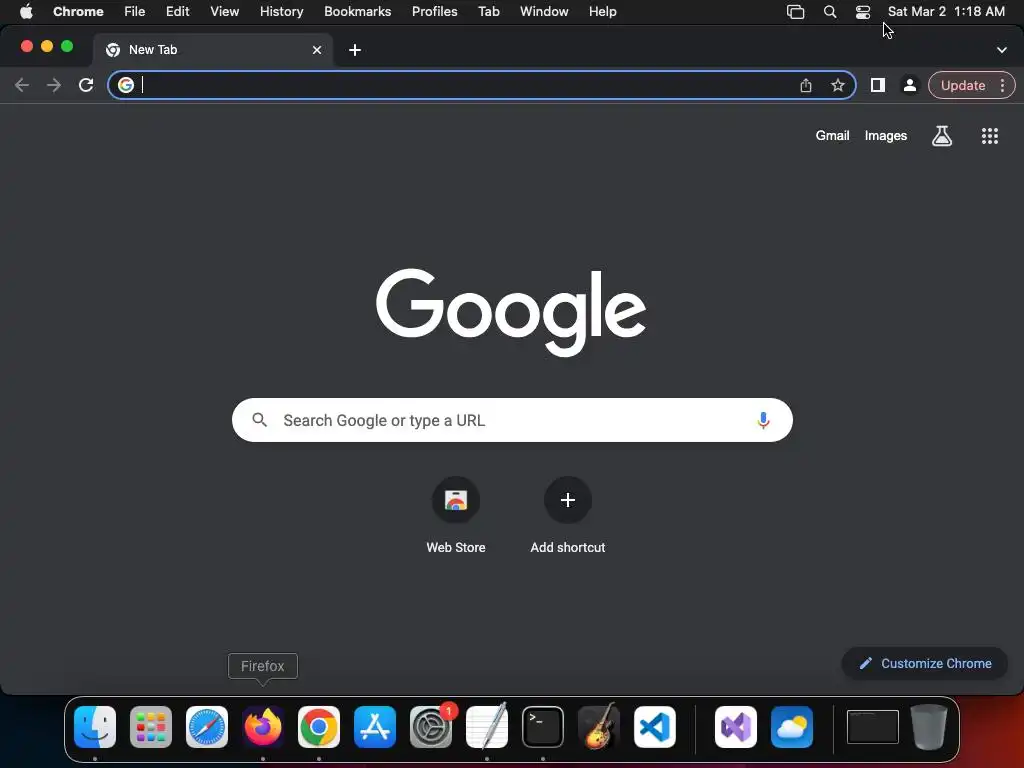This screenshot has width=1024, height=768.
Task: Open App Store from the Dock
Action: [x=375, y=727]
